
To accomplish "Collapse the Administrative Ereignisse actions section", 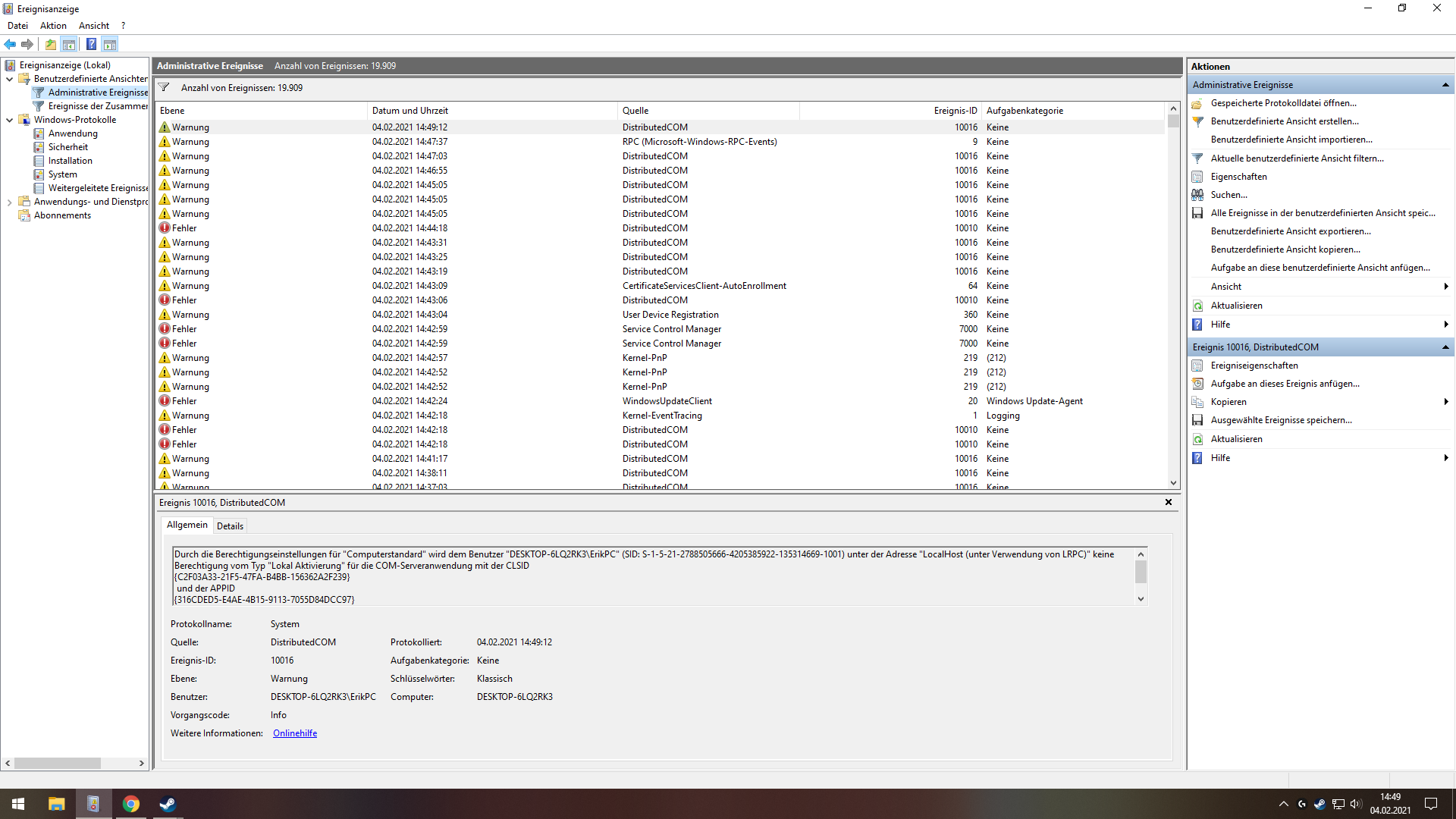I will click(x=1445, y=85).
